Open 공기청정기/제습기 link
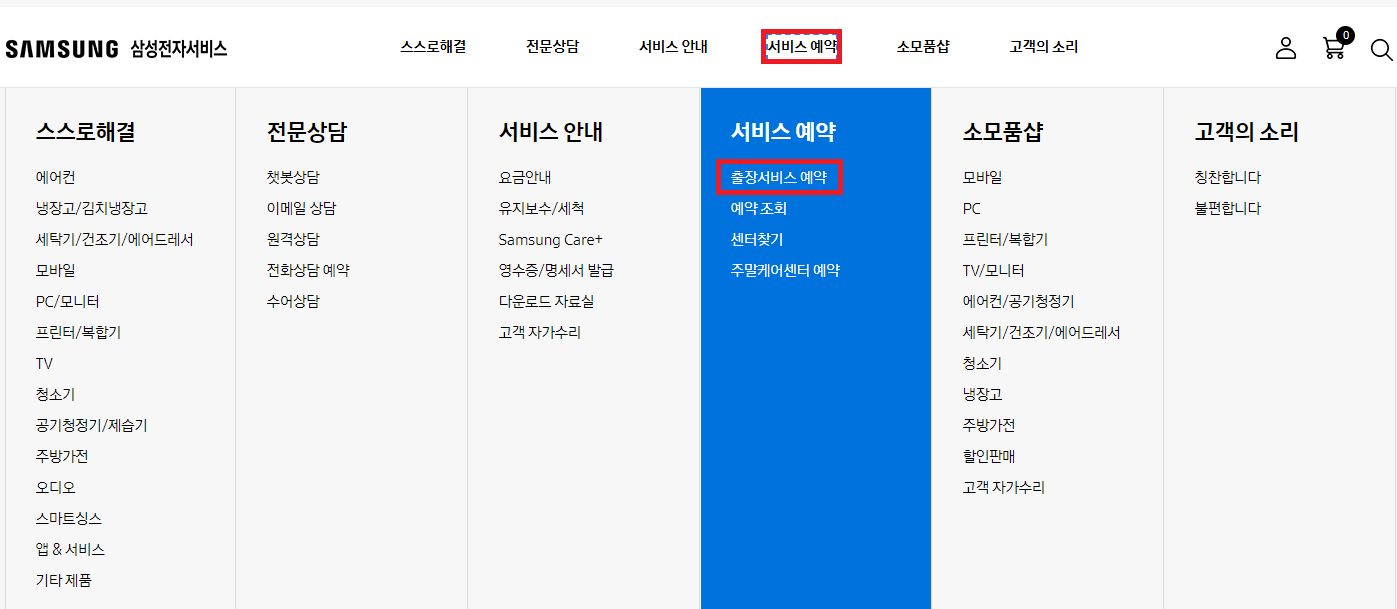Screen dimensions: 1397x609 (x=91, y=426)
